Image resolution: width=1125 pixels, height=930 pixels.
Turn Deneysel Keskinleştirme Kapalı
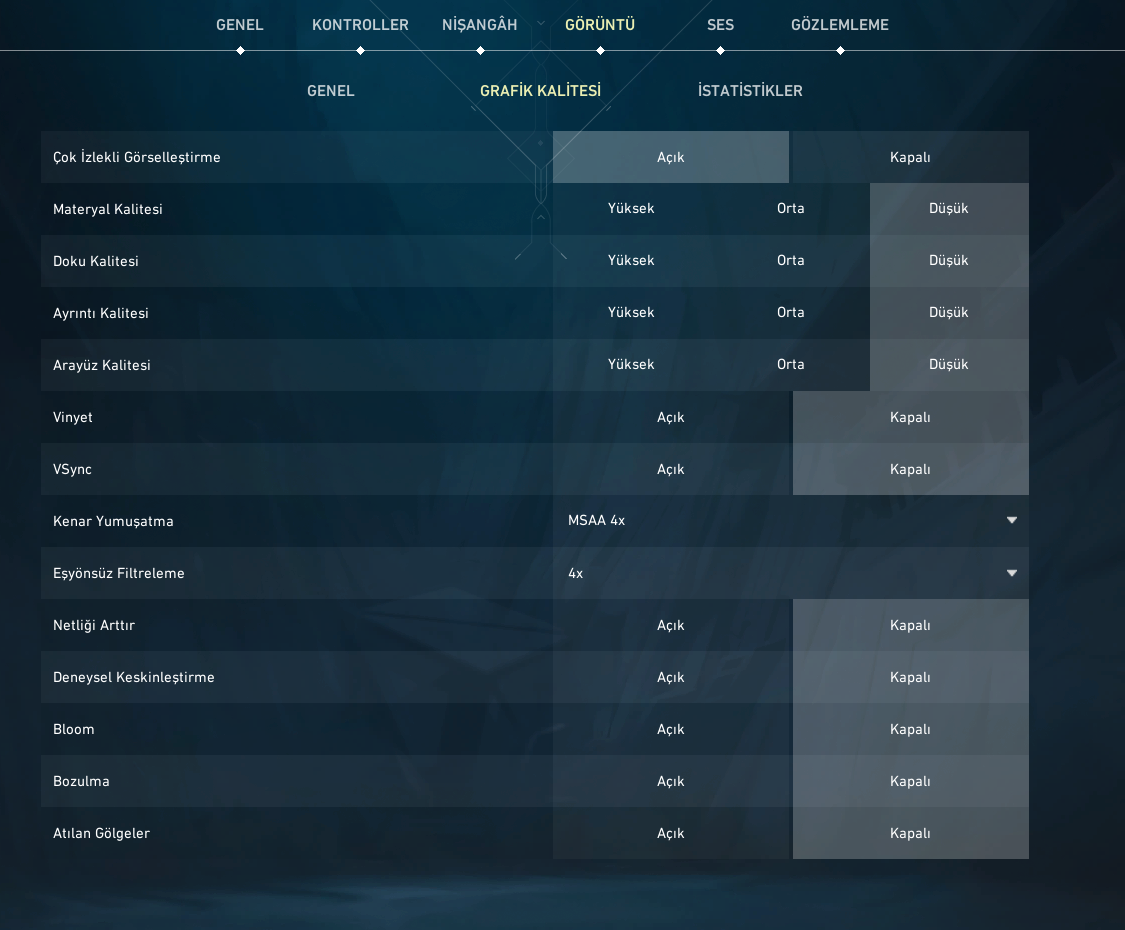(x=910, y=677)
